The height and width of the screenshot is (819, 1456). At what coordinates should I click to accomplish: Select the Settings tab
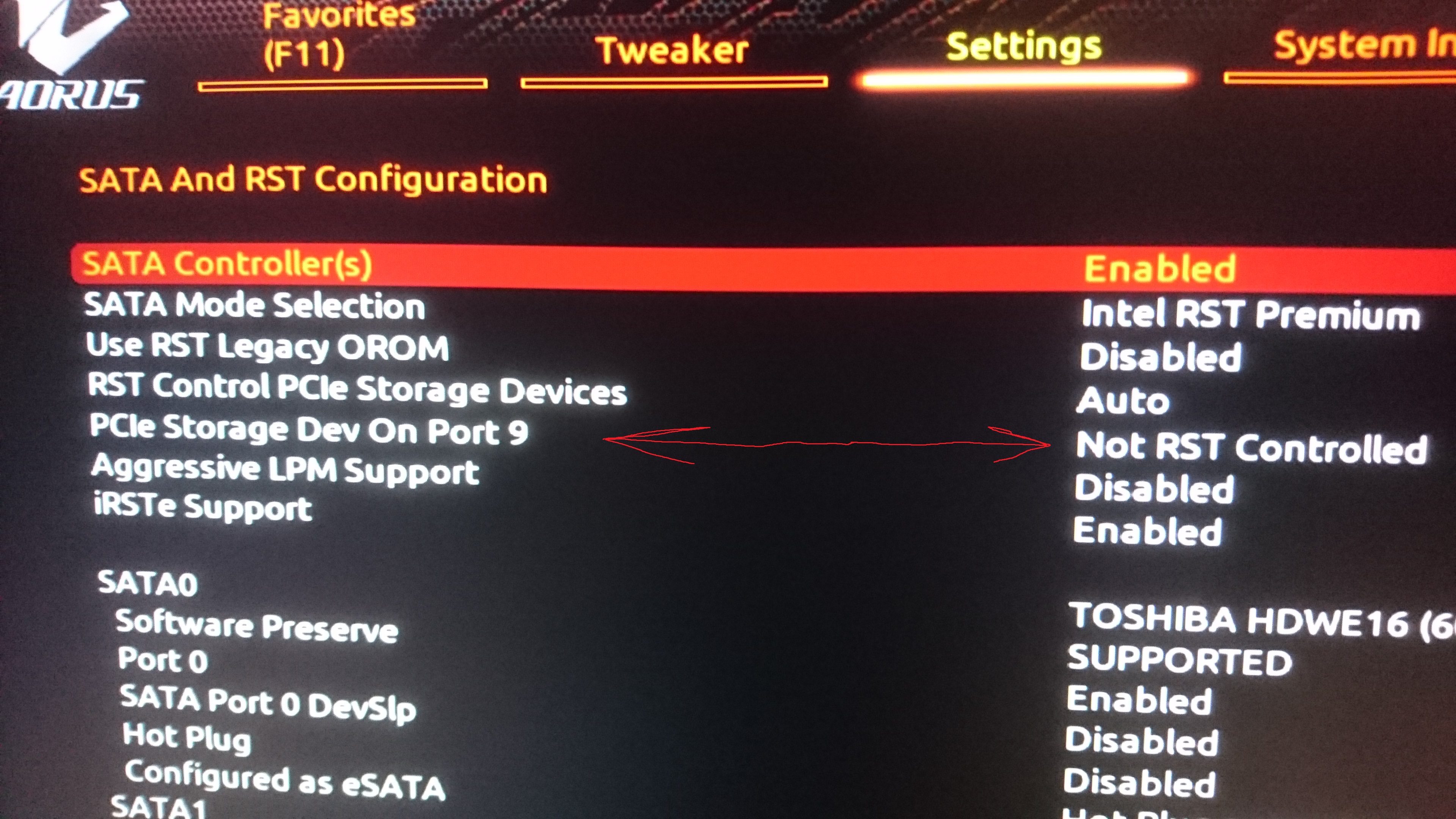tap(1024, 46)
